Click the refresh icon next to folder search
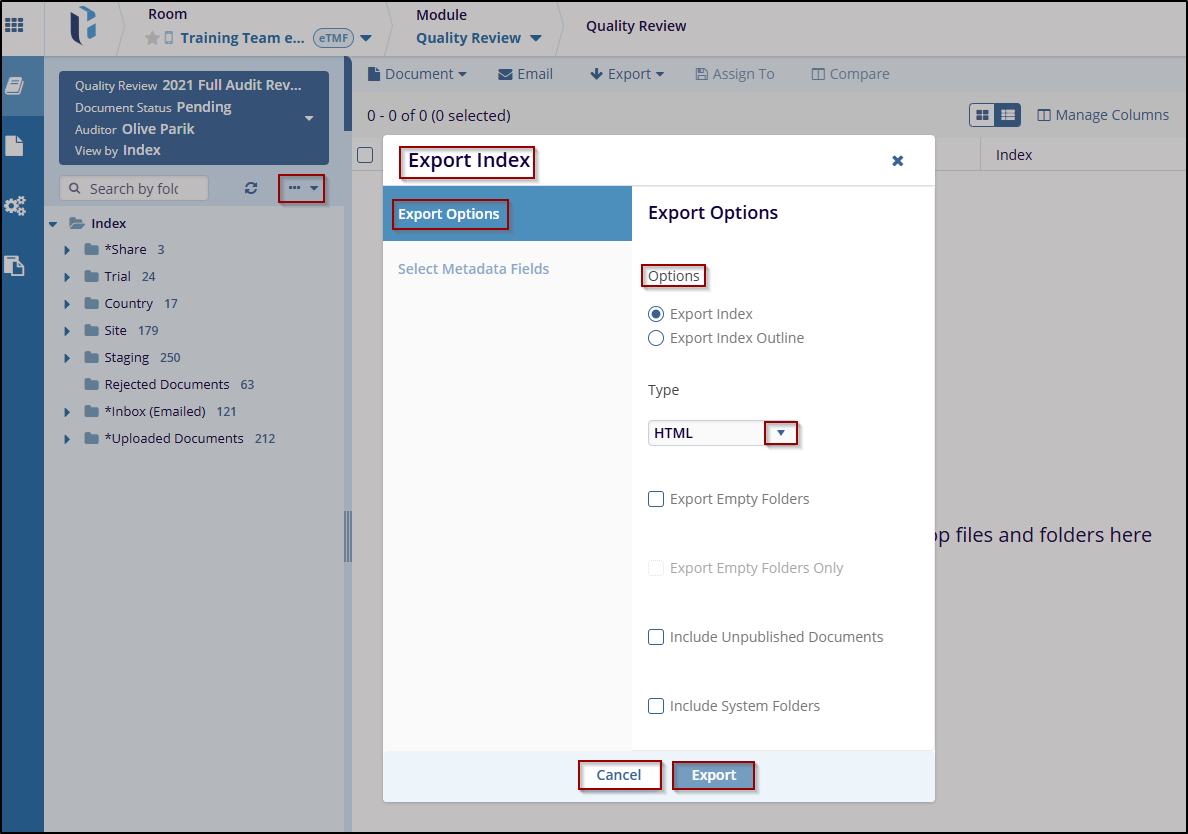Screen dimensions: 1188x834 (x=251, y=188)
